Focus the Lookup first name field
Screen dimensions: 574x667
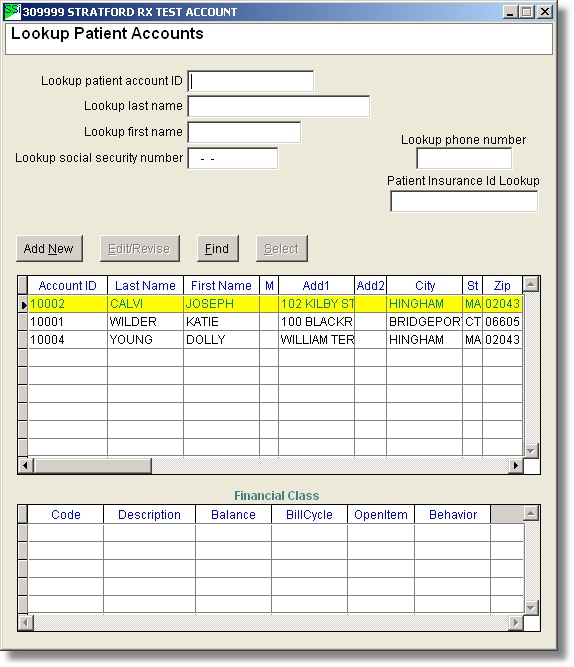[244, 132]
